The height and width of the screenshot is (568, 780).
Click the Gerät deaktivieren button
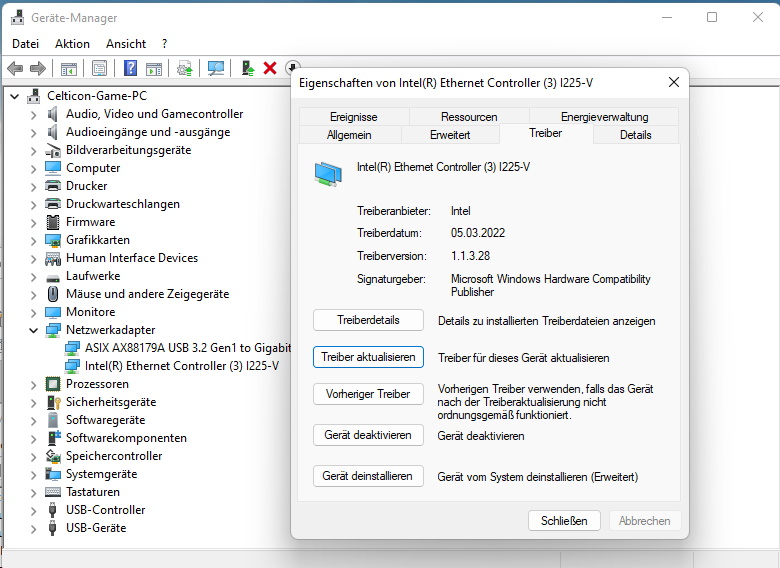click(x=368, y=435)
